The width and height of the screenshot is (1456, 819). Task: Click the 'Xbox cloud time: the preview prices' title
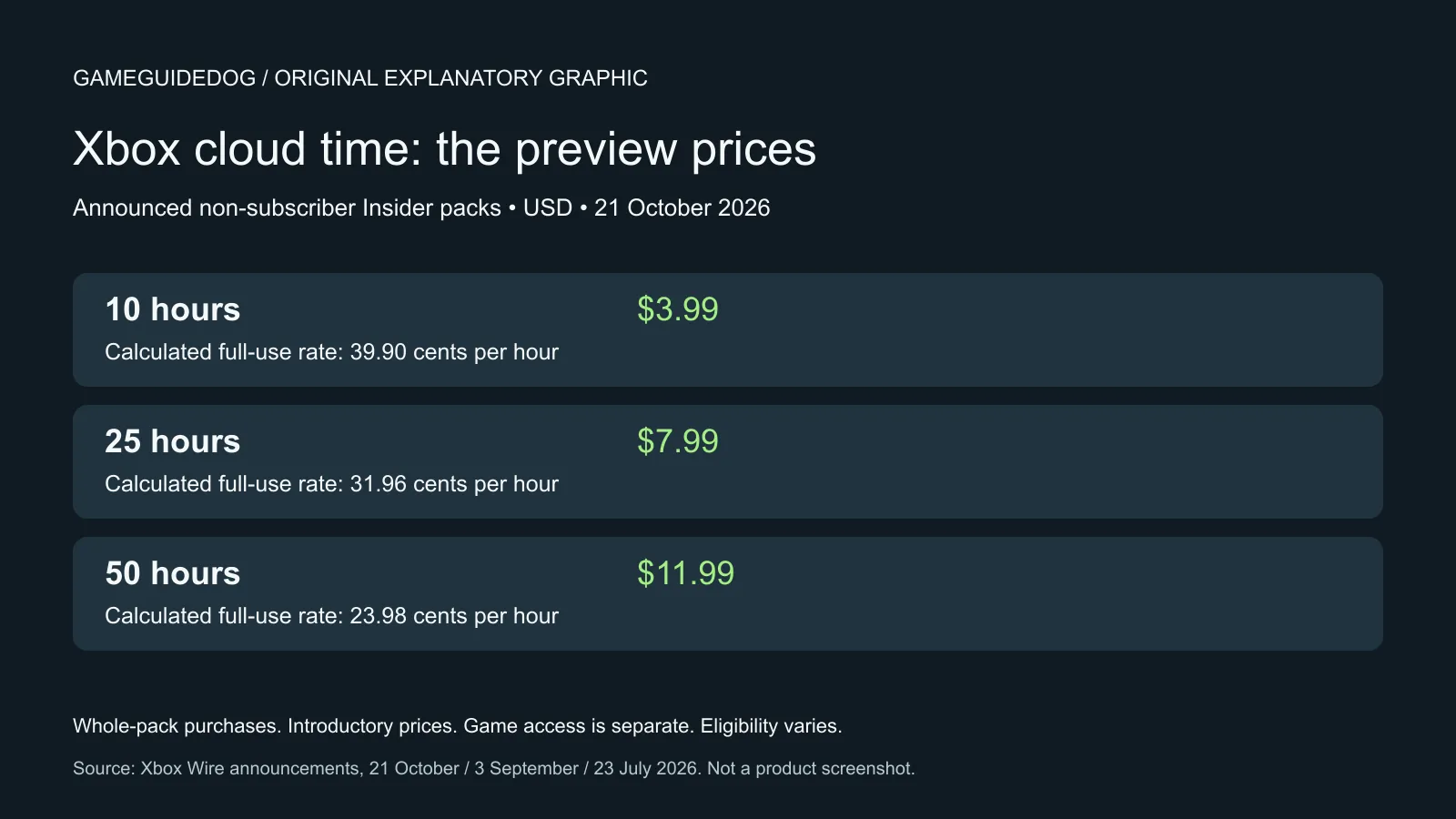coord(444,149)
